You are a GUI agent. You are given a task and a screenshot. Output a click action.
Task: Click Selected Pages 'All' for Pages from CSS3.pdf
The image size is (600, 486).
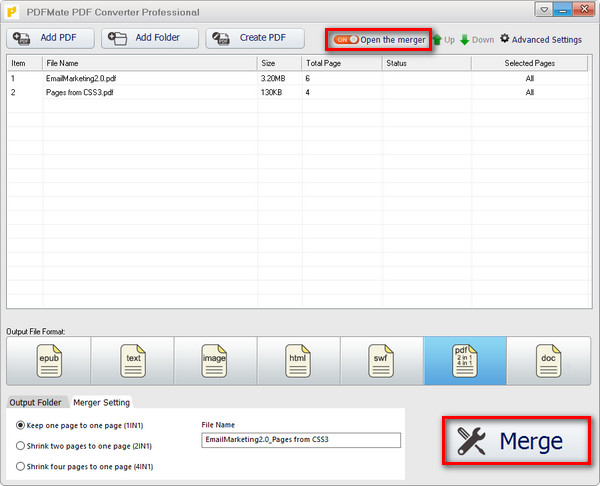click(530, 92)
